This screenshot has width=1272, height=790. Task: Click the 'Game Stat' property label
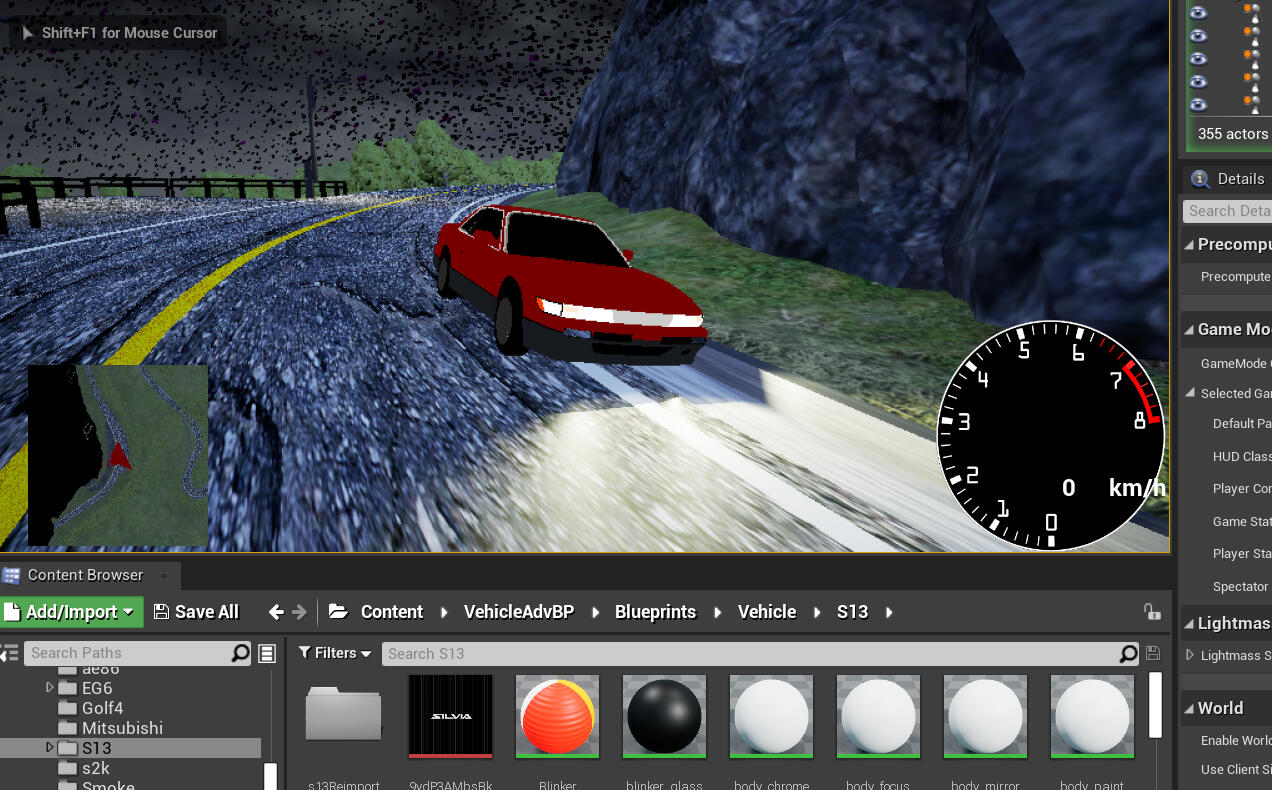(x=1242, y=522)
